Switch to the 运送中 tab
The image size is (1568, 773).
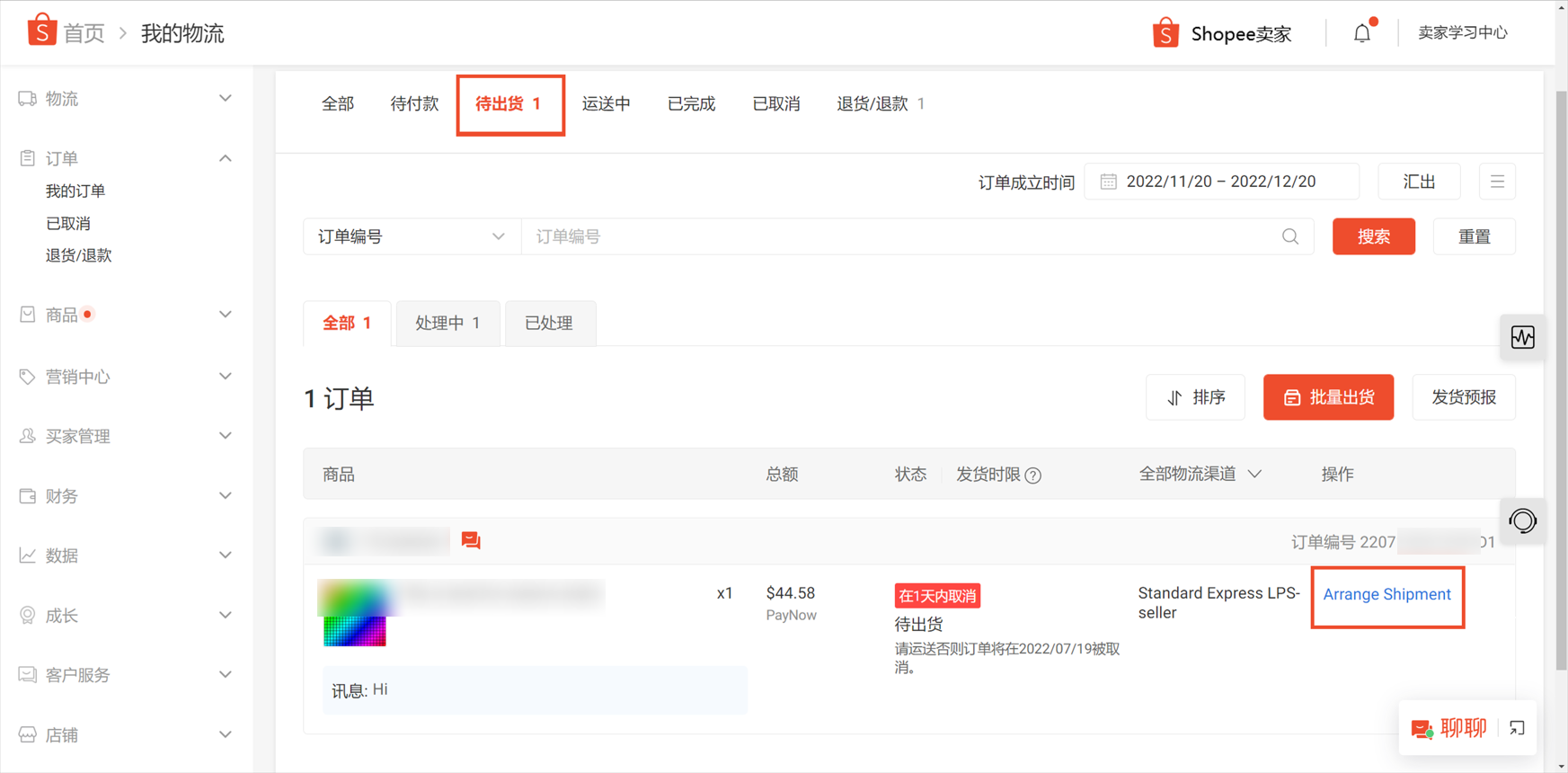tap(607, 104)
